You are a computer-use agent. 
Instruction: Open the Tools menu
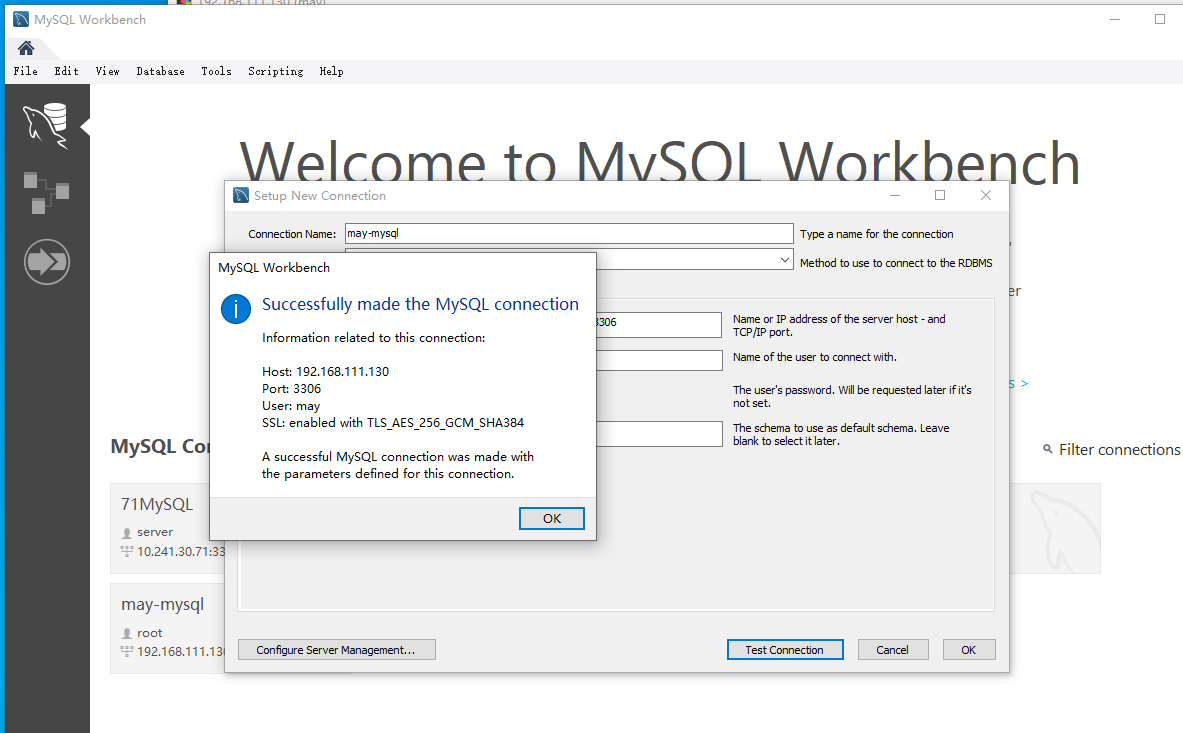[216, 71]
